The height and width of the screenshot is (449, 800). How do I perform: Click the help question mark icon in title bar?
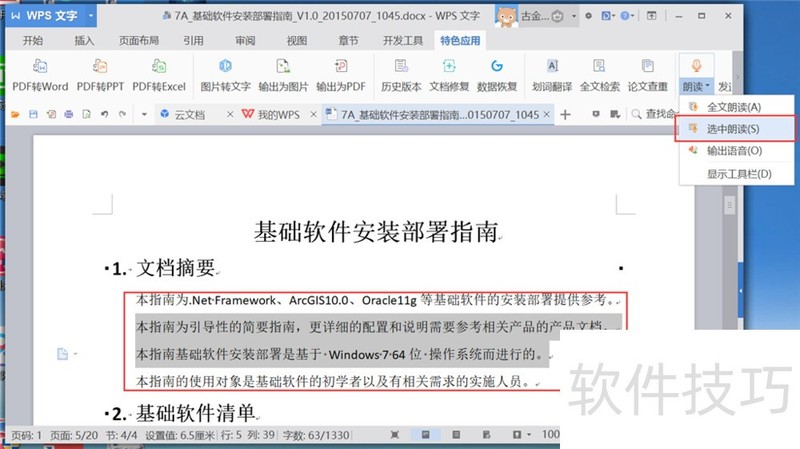point(624,16)
